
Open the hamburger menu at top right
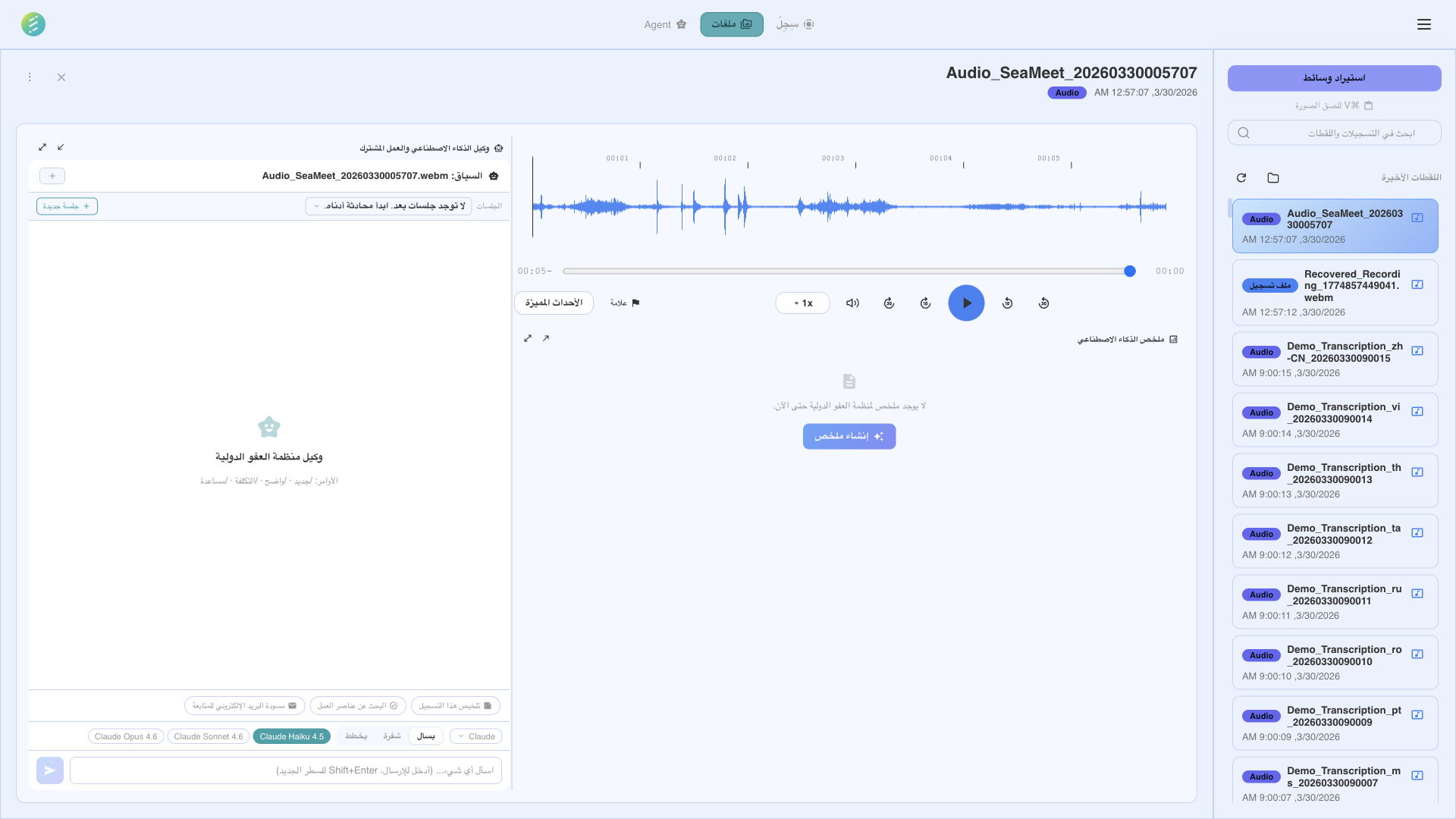click(x=1424, y=24)
